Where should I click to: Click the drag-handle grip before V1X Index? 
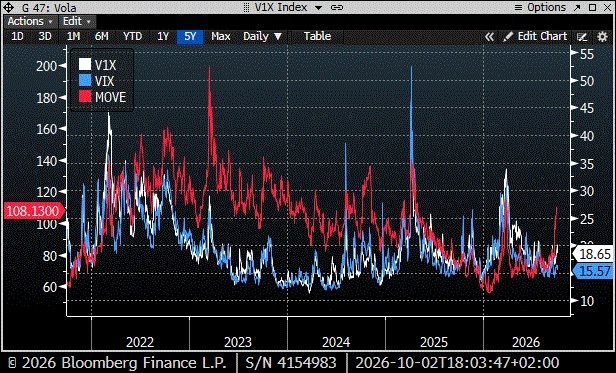(246, 7)
